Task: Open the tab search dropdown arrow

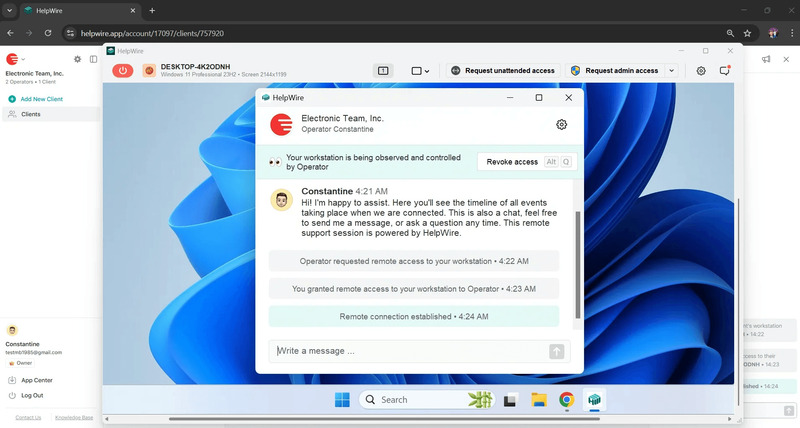Action: (x=9, y=10)
